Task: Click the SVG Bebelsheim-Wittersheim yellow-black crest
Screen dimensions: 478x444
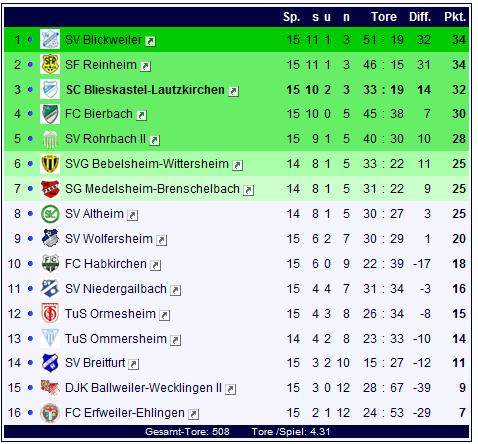Action: click(x=50, y=164)
